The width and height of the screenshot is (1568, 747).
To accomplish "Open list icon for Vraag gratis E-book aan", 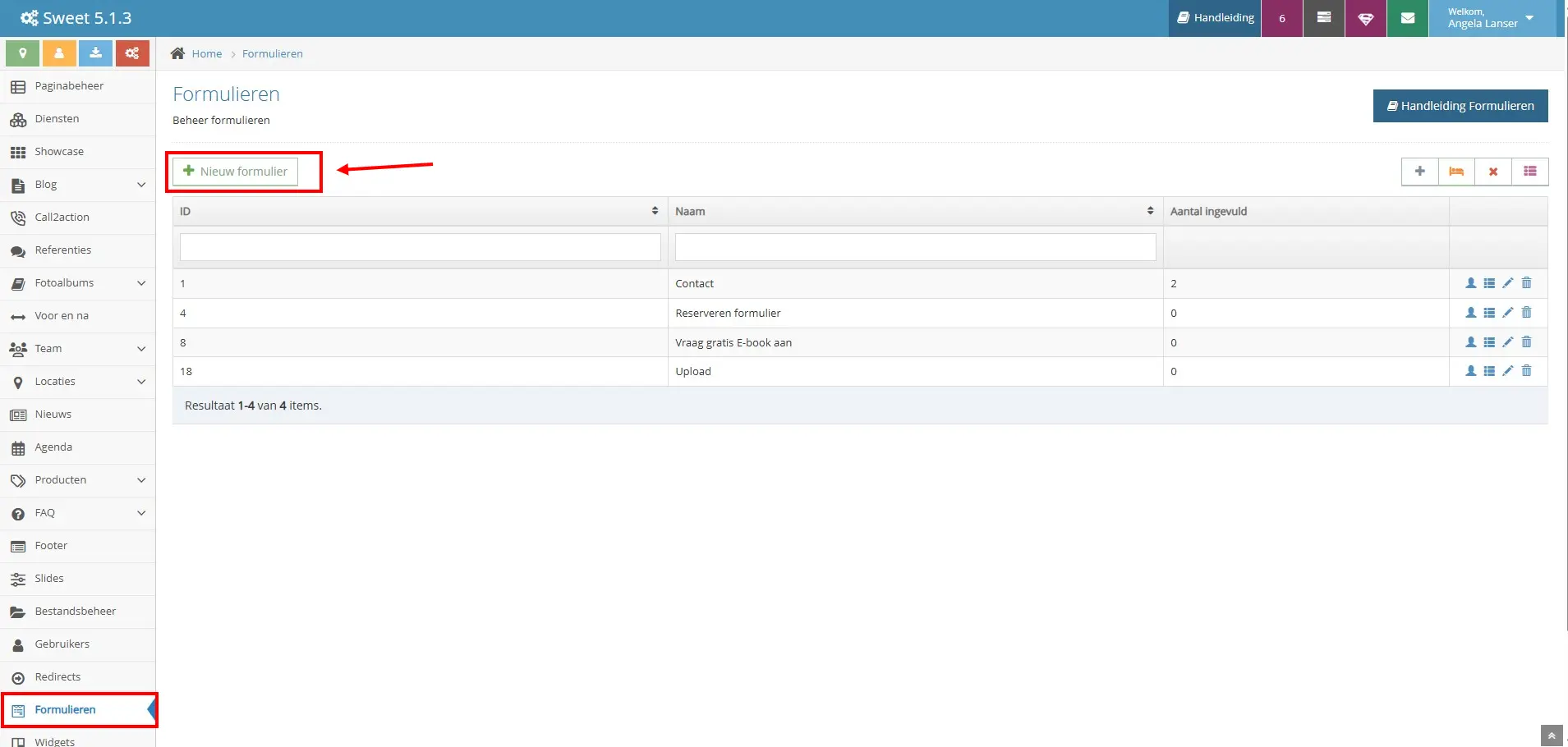I will pyautogui.click(x=1489, y=342).
